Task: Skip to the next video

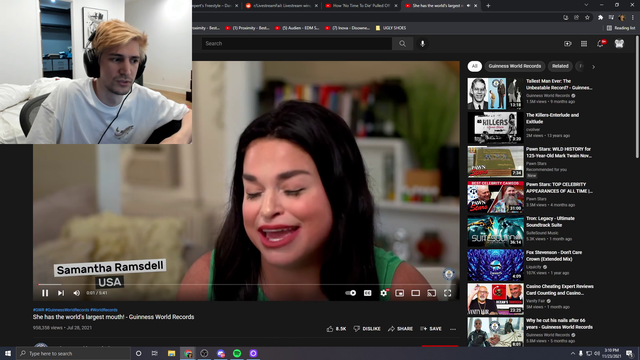Action: click(x=61, y=293)
